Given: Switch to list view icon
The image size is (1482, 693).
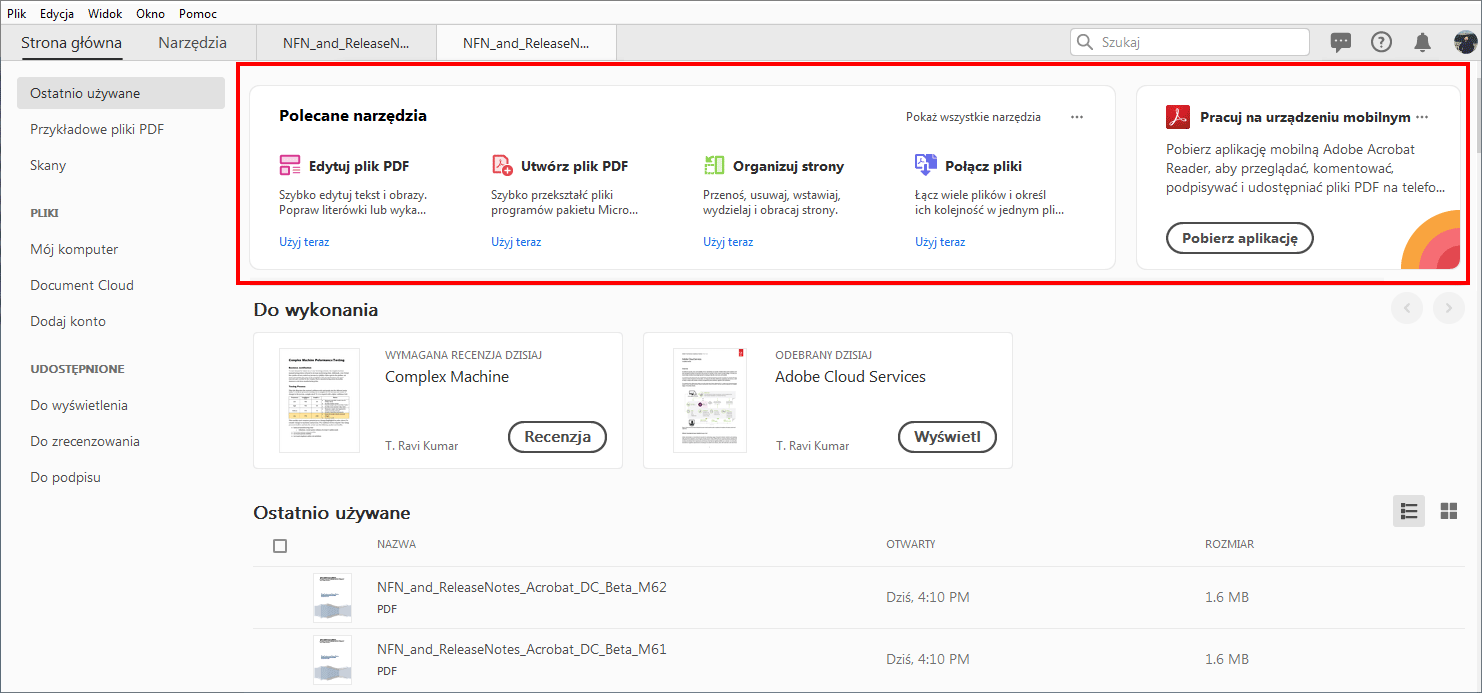Looking at the screenshot, I should 1409,511.
